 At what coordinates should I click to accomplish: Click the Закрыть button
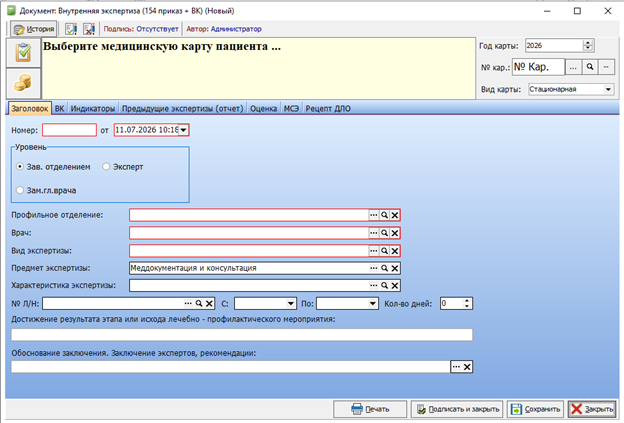(x=592, y=409)
